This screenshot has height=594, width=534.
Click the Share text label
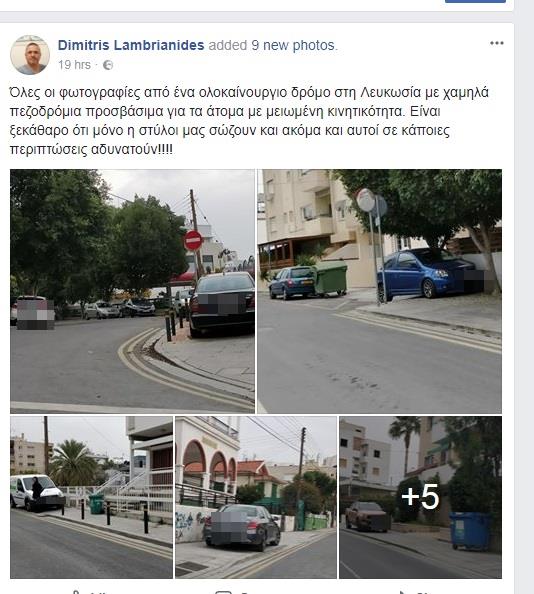click(424, 592)
